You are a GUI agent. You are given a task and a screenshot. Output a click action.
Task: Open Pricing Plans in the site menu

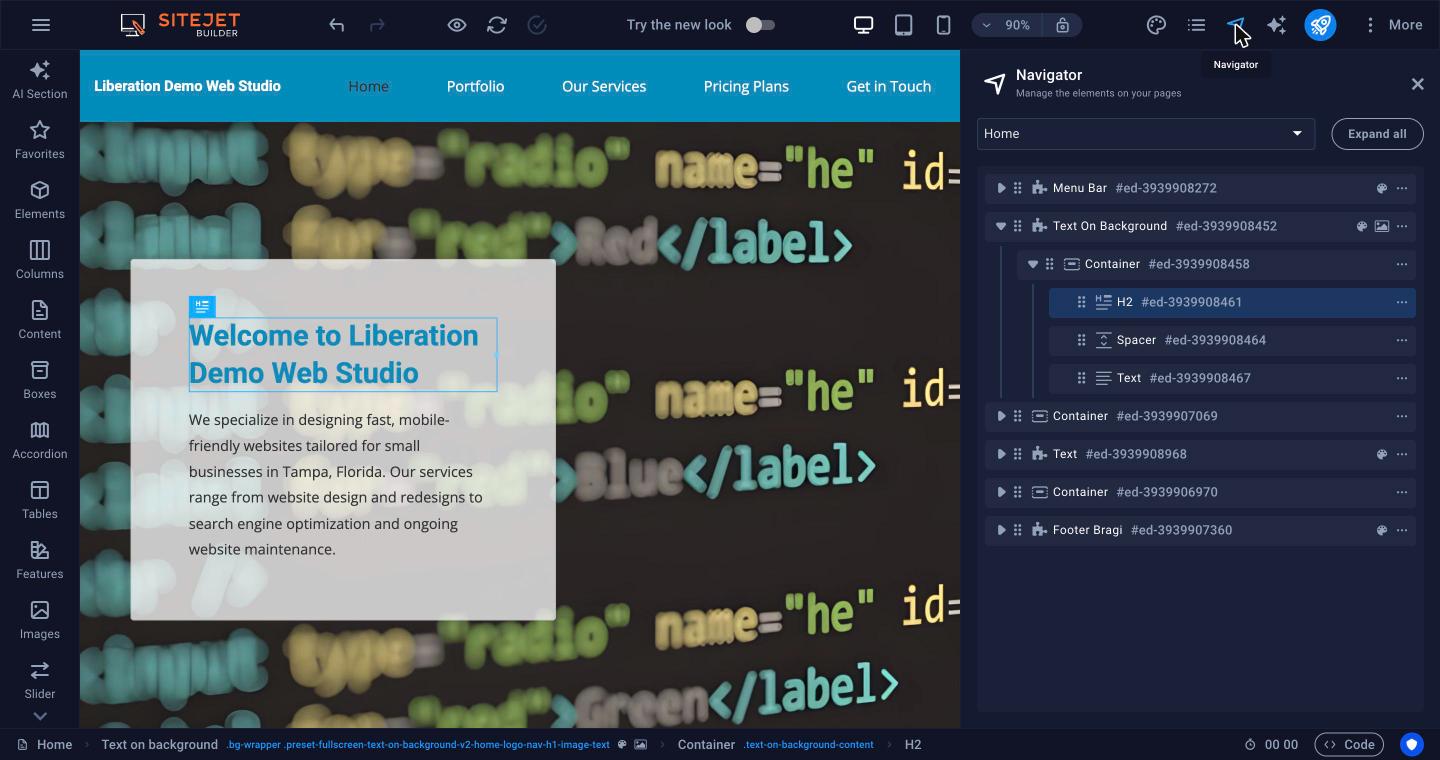point(746,86)
